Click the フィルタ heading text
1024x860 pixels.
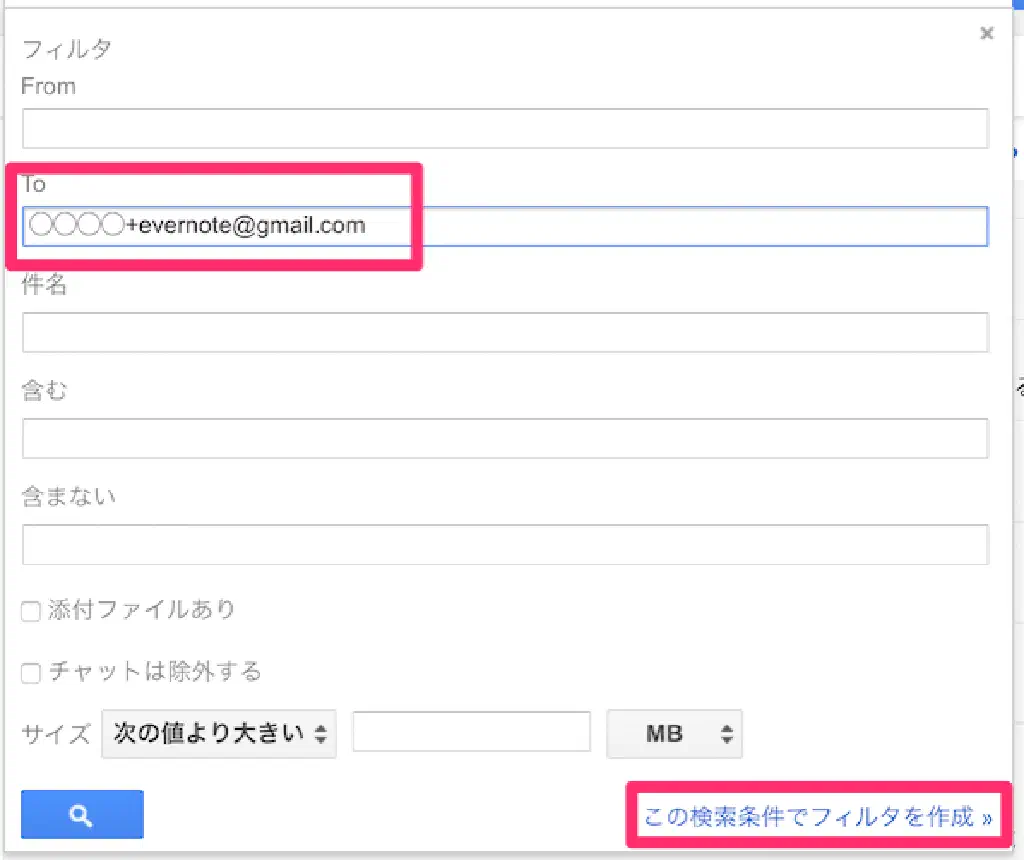coord(67,48)
